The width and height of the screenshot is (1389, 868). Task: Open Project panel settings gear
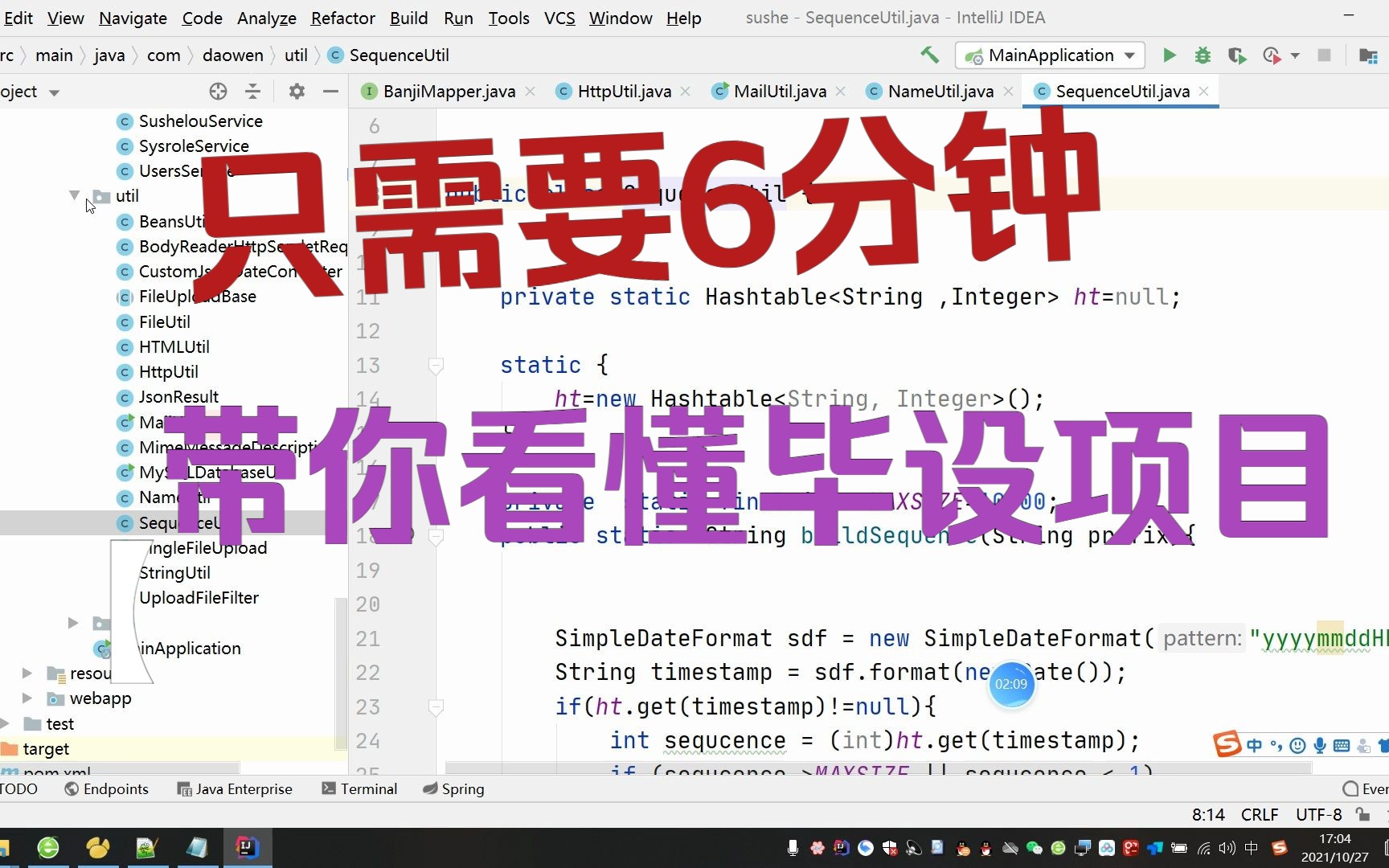[x=297, y=91]
